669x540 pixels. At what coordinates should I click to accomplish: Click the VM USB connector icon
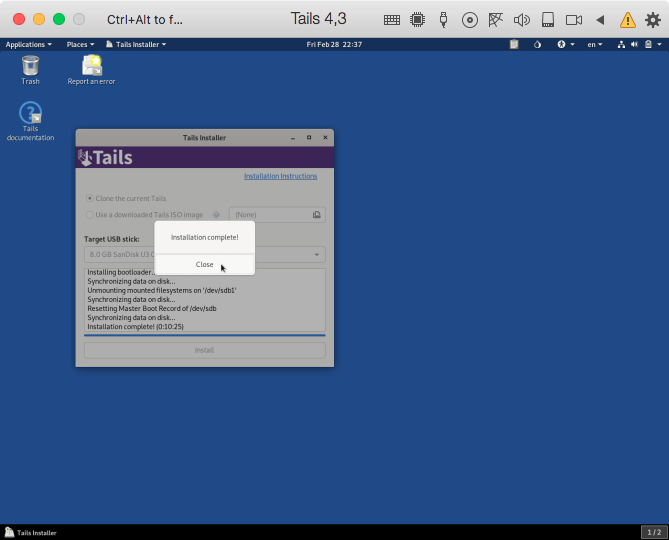[x=443, y=20]
